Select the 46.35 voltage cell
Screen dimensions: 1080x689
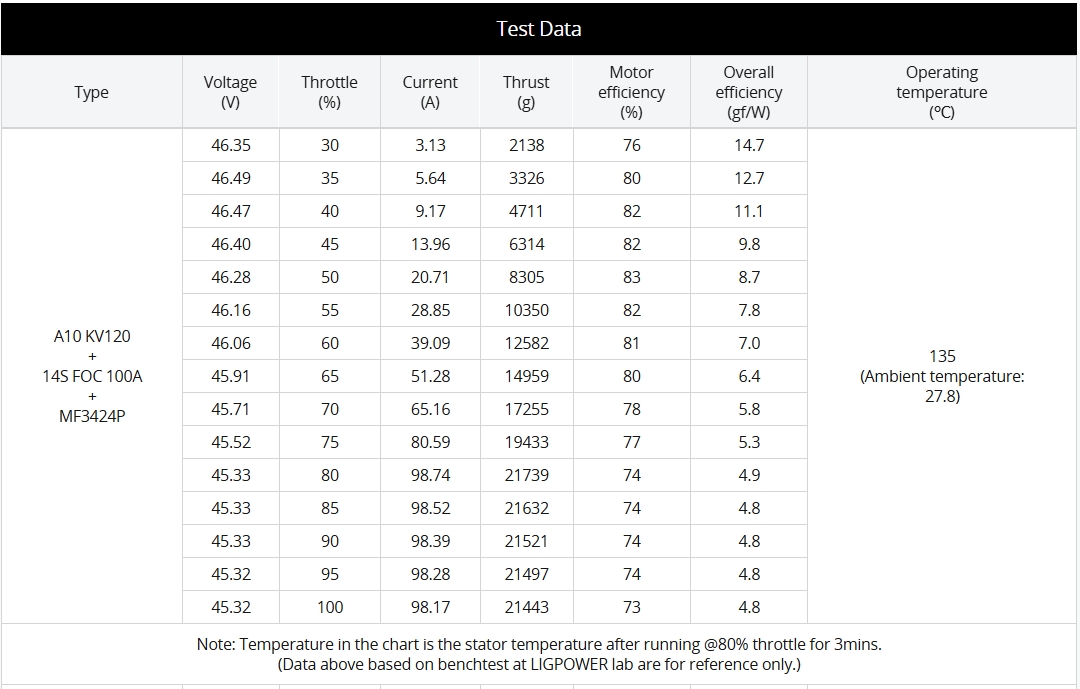point(231,145)
